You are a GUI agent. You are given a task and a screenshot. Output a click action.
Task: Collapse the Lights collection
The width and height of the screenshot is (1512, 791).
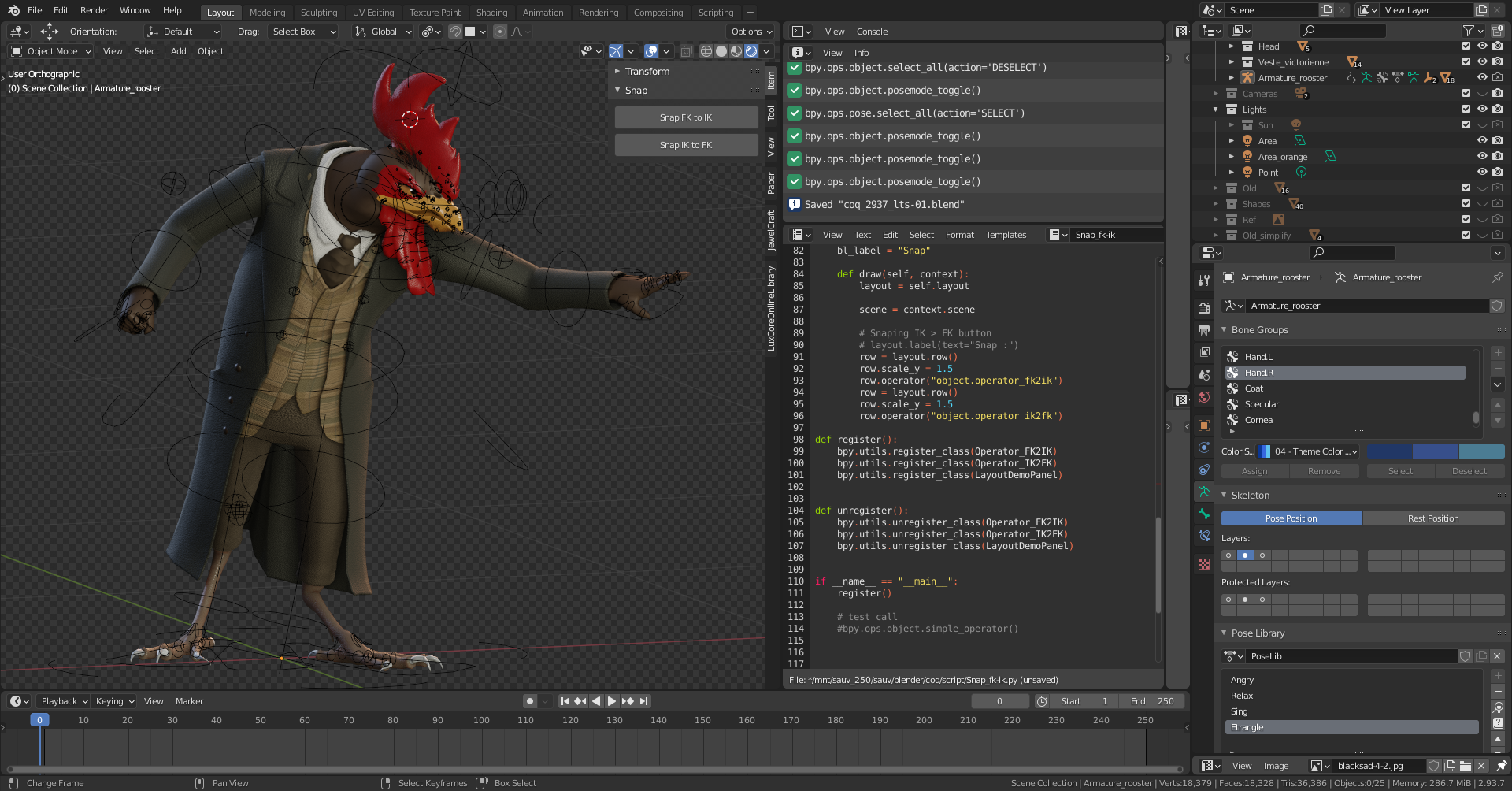click(x=1216, y=110)
